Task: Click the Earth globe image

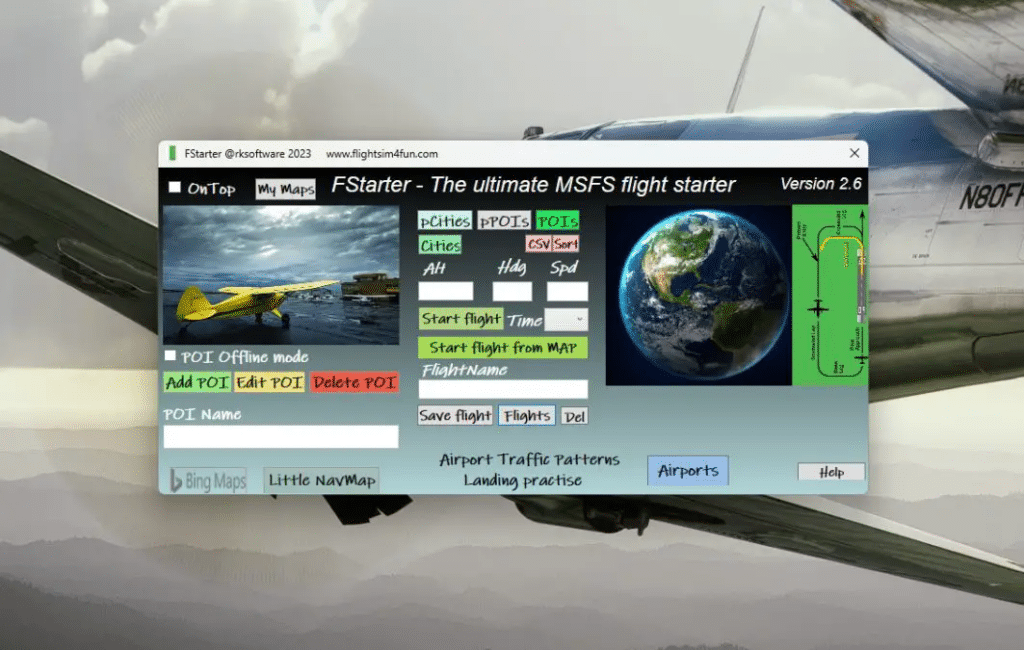Action: pos(696,295)
